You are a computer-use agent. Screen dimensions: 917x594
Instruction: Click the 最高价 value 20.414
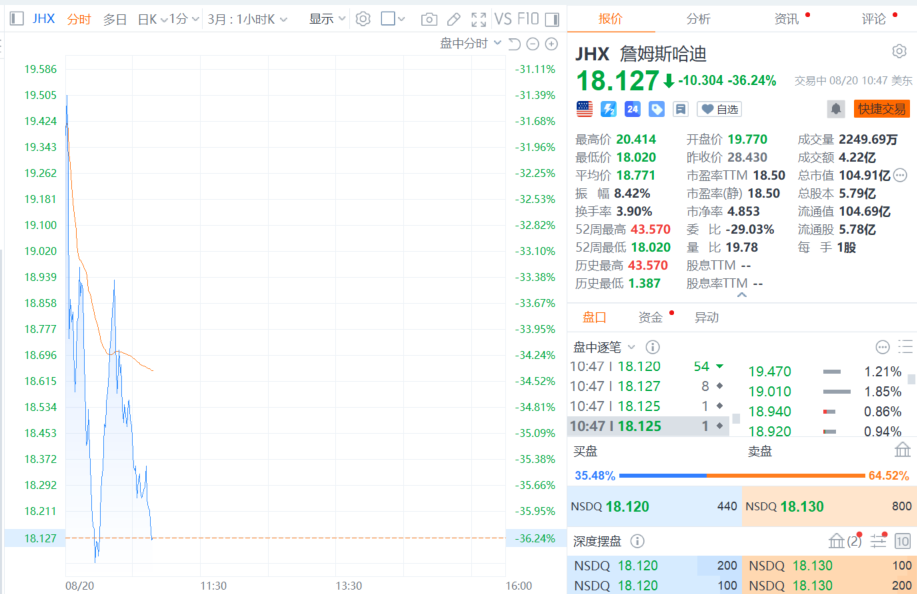coord(636,139)
